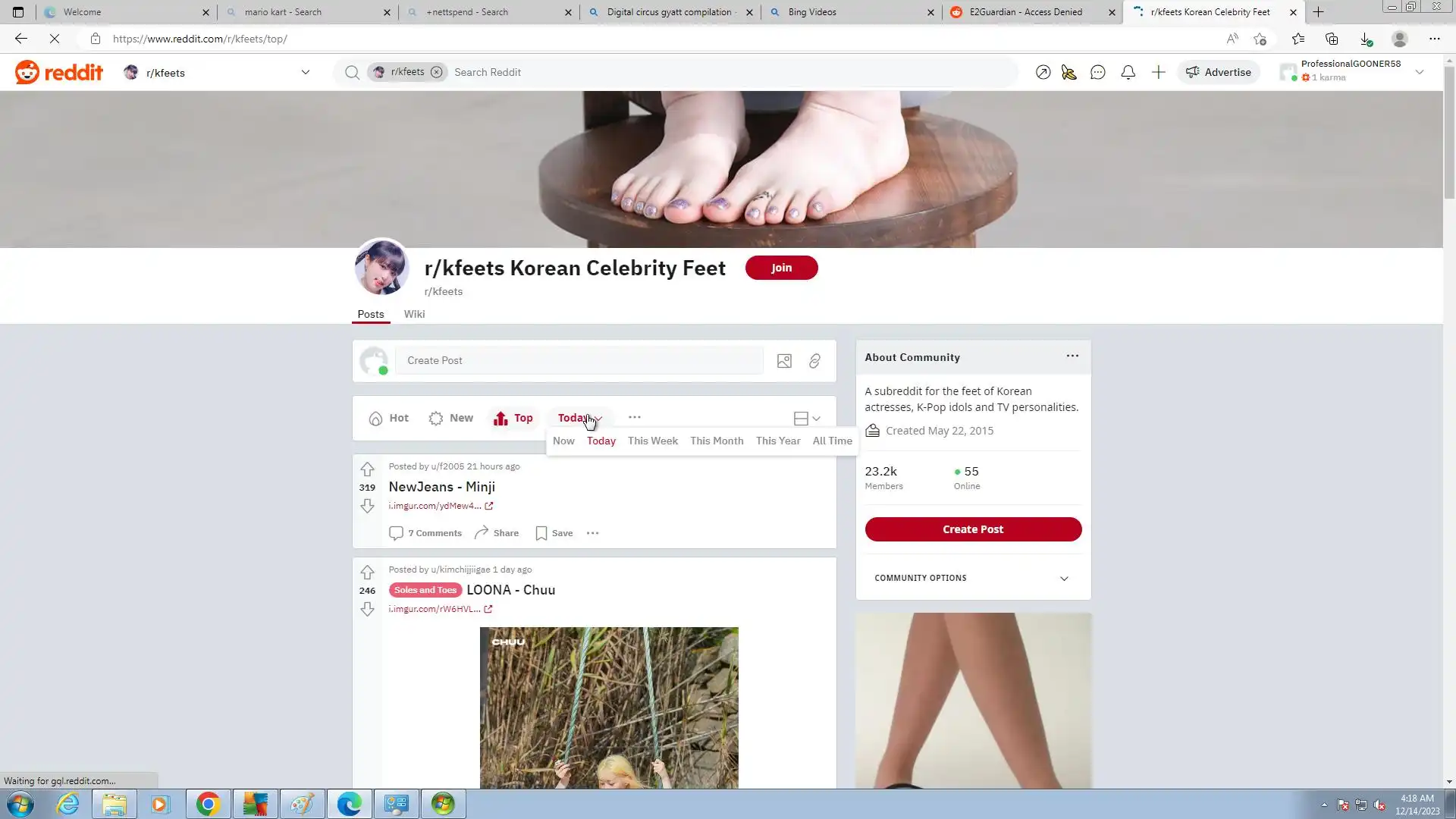This screenshot has width=1456, height=819.
Task: Upvote the NewJeans - Minji post
Action: coord(367,469)
